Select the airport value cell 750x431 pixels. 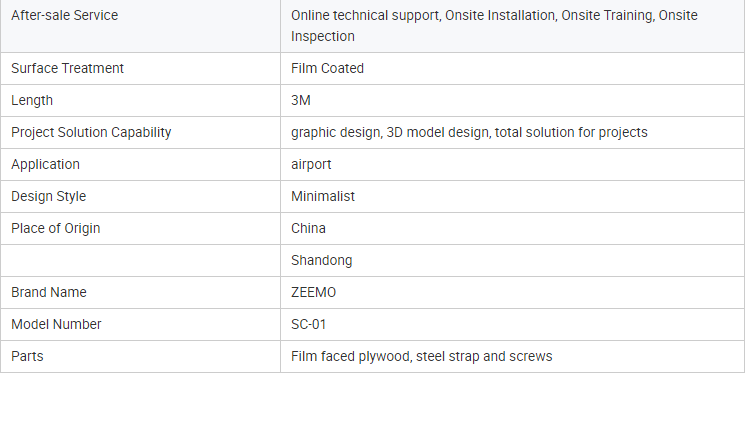click(x=311, y=165)
